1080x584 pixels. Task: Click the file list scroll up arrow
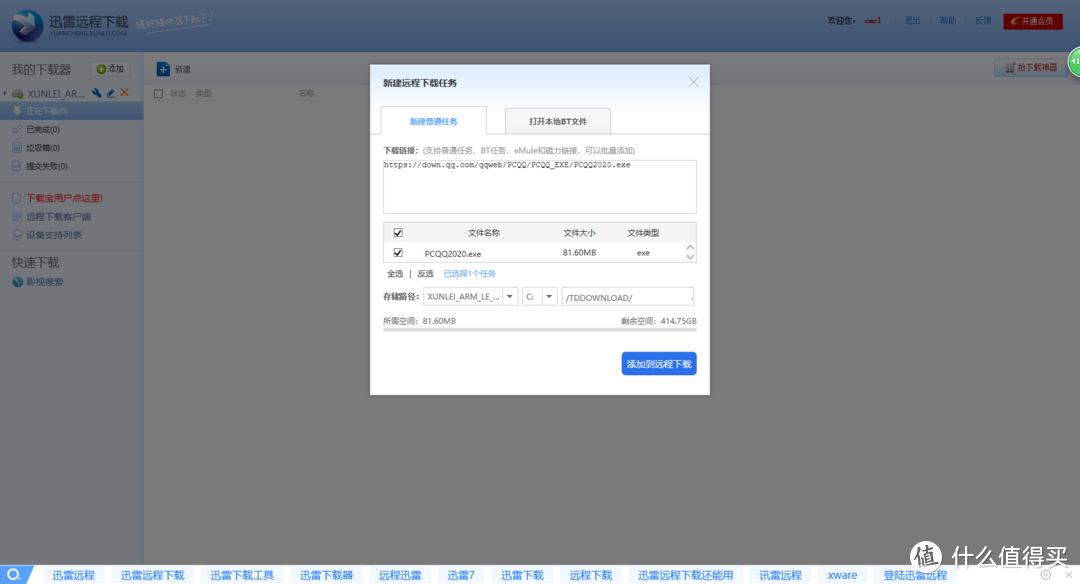tap(690, 247)
